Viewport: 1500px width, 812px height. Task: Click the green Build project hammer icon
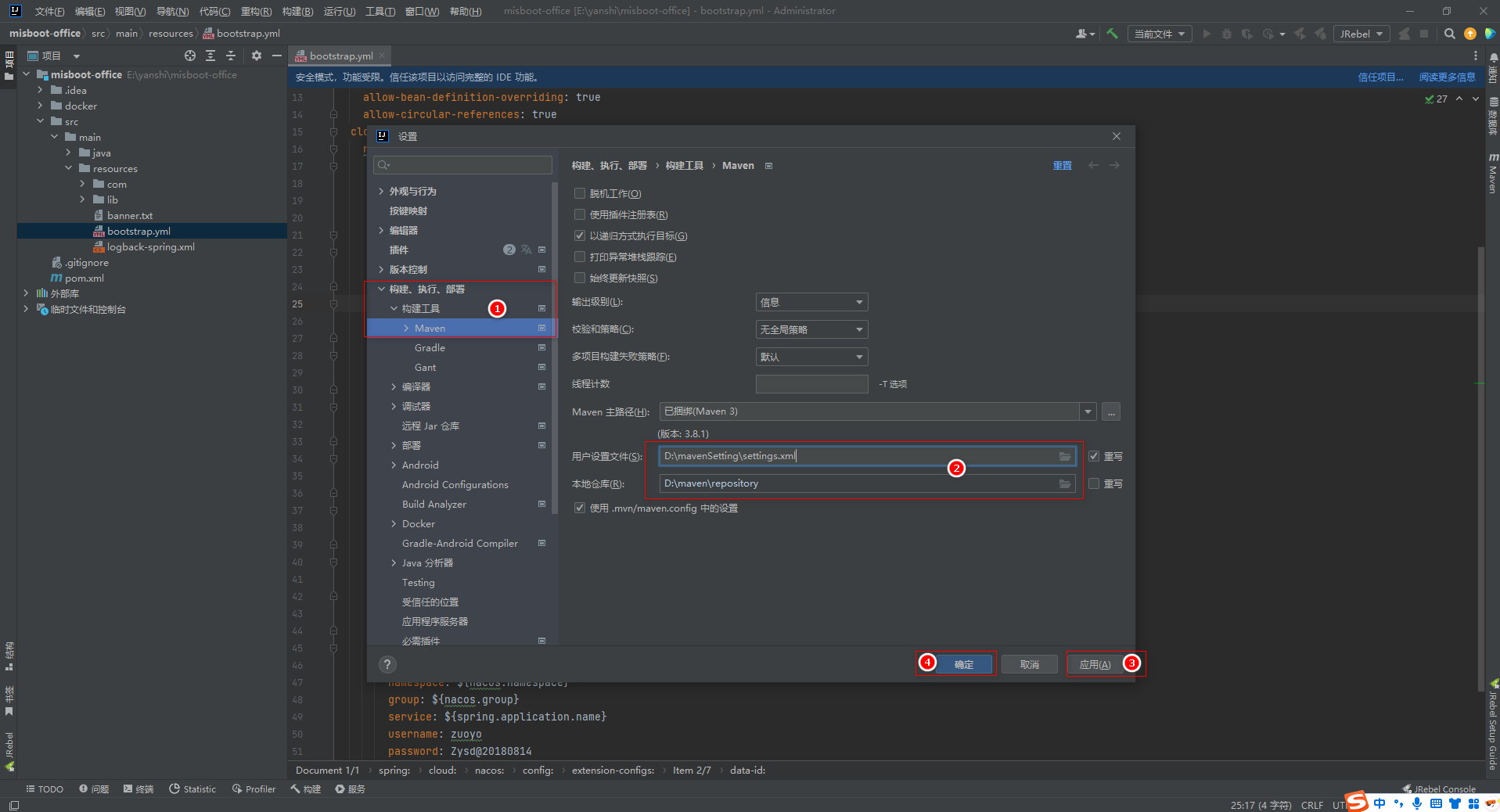click(x=1112, y=34)
